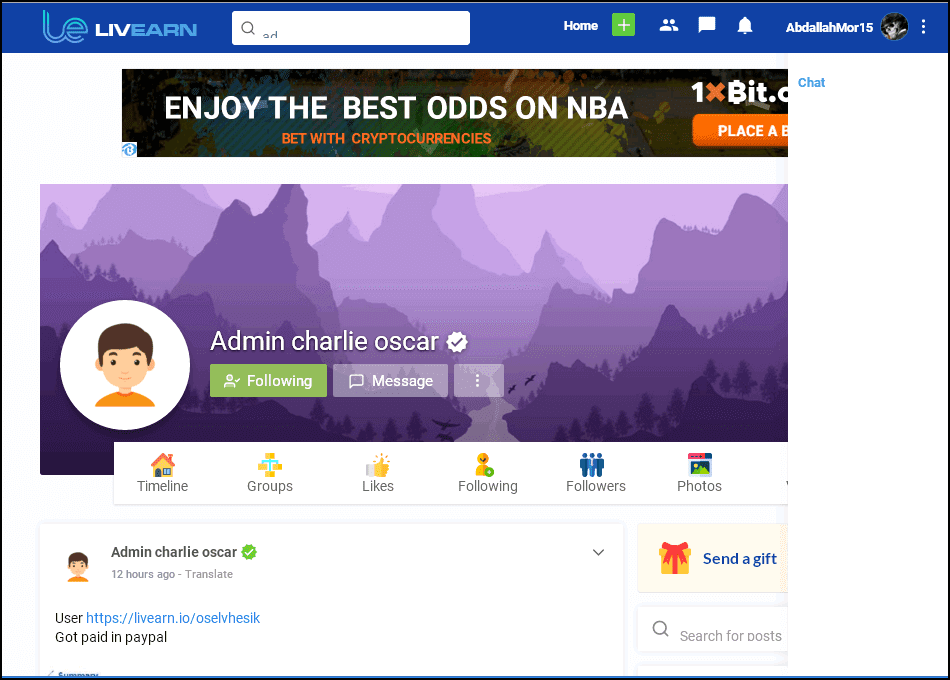Viewport: 950px width, 680px height.
Task: Open profile more options three-dot button
Action: pos(478,381)
